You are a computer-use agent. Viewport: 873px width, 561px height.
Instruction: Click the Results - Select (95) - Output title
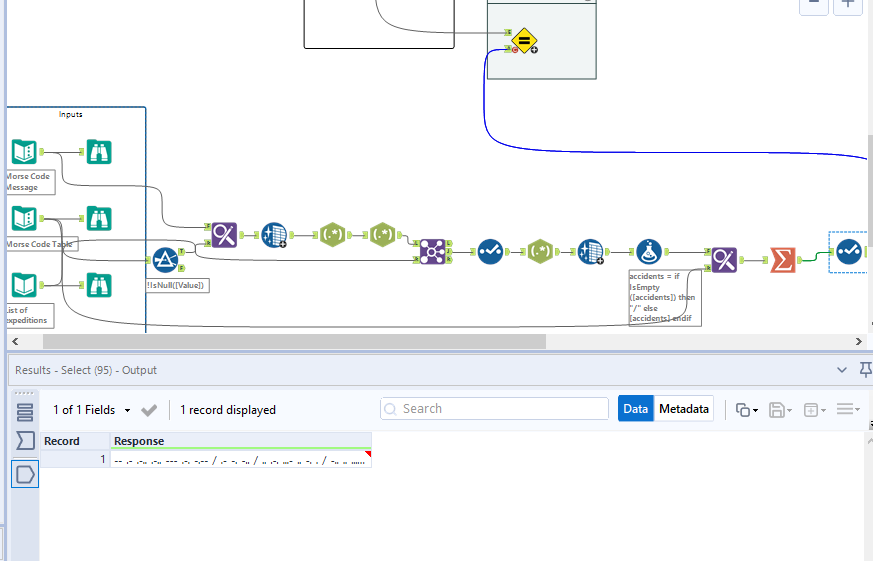click(x=86, y=370)
